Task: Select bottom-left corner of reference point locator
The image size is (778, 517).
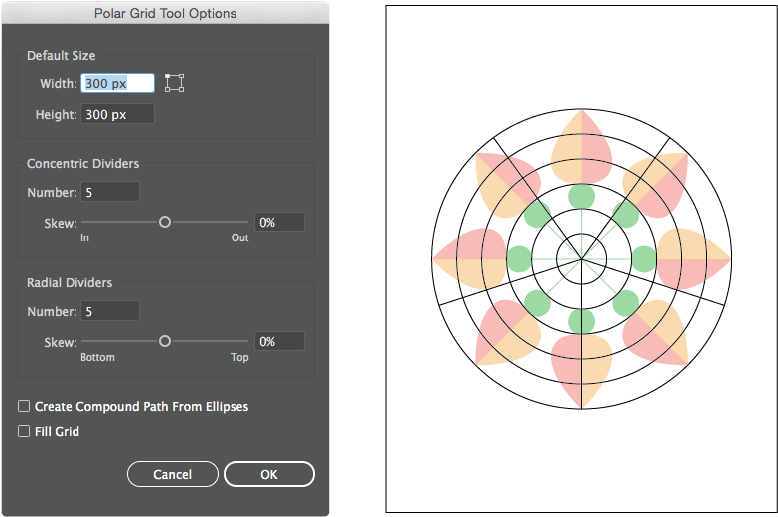Action: click(x=167, y=91)
